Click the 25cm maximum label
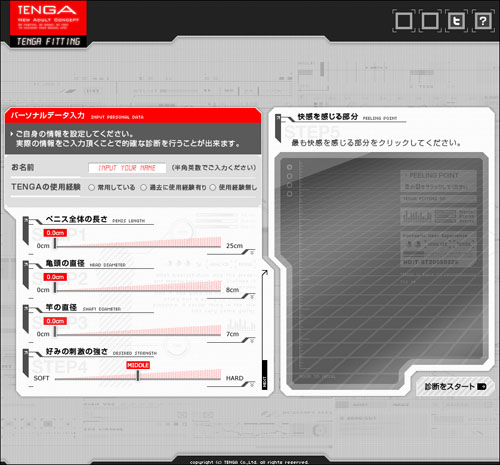The height and width of the screenshot is (465, 500). (234, 246)
